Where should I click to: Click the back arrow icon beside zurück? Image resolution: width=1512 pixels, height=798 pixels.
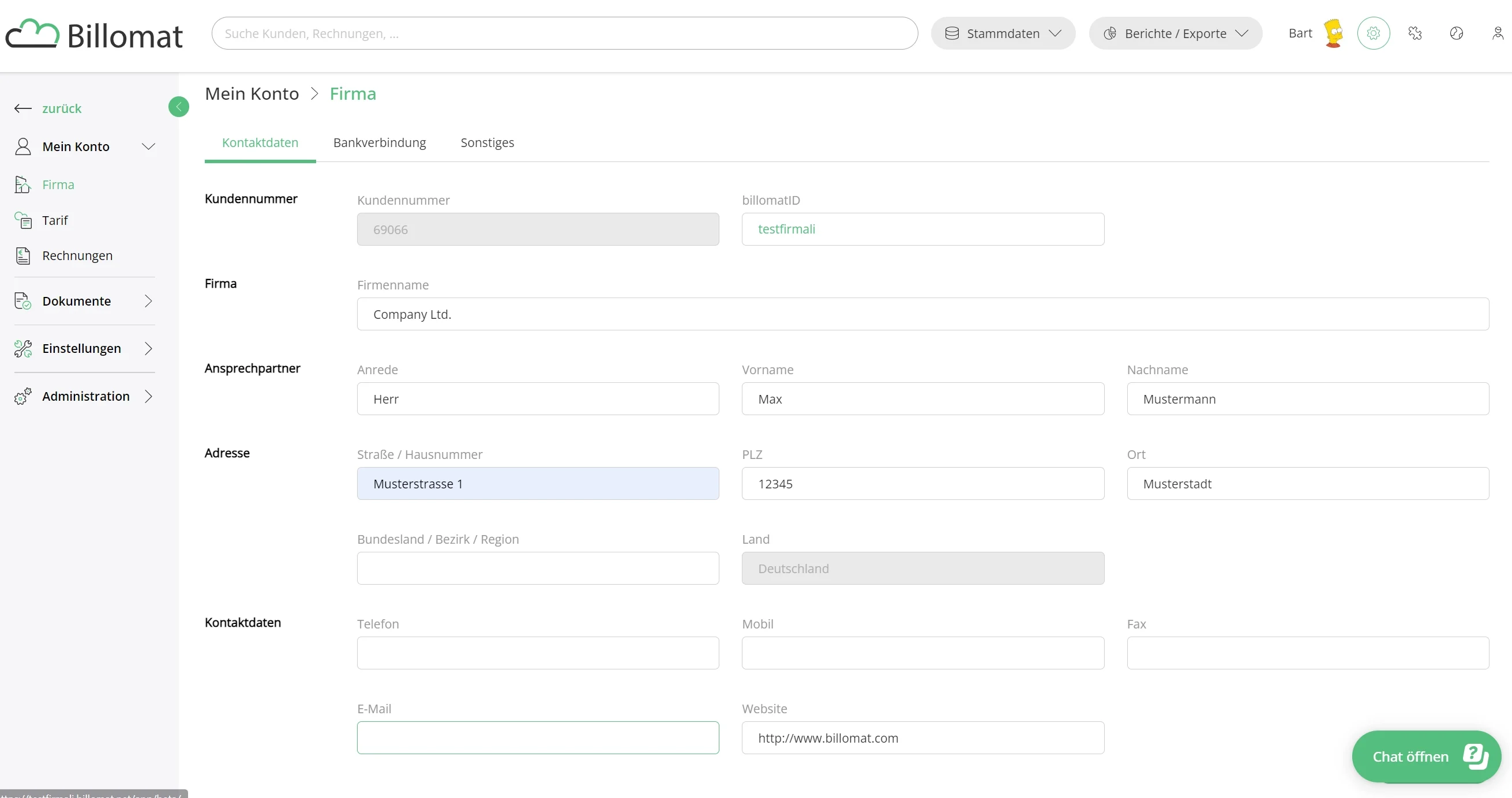23,108
